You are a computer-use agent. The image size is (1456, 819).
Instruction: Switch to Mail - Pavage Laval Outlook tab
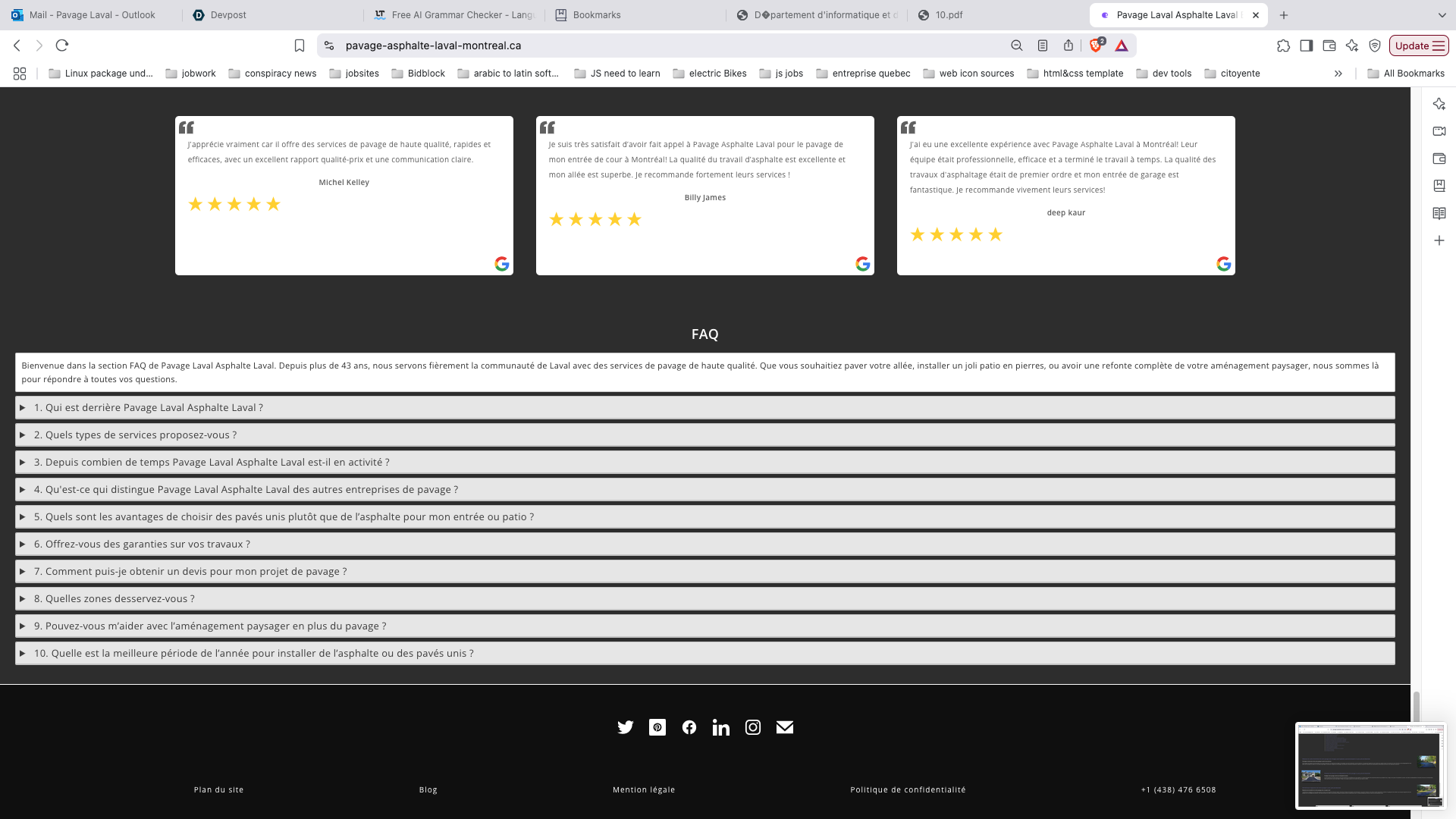click(x=92, y=15)
